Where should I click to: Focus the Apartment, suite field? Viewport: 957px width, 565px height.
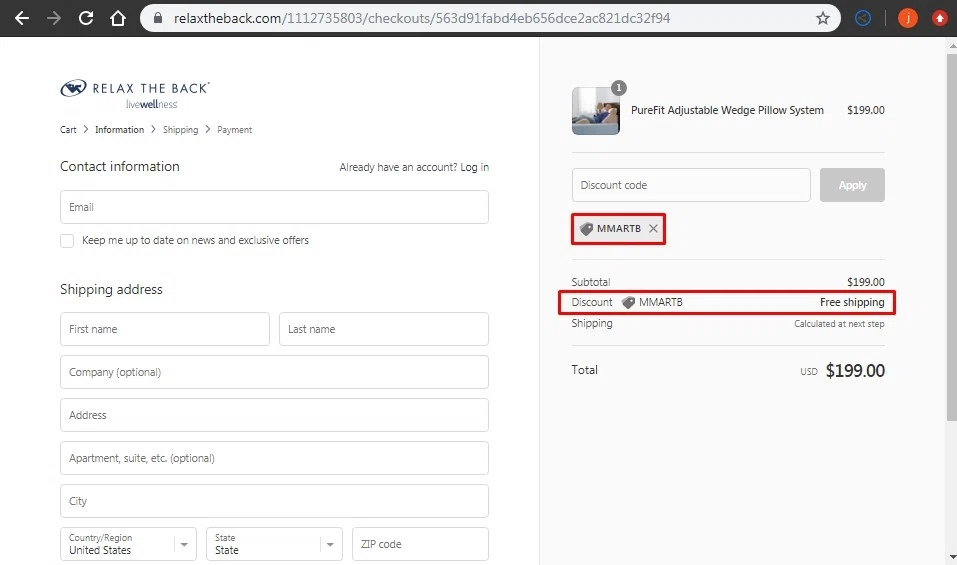(x=274, y=458)
